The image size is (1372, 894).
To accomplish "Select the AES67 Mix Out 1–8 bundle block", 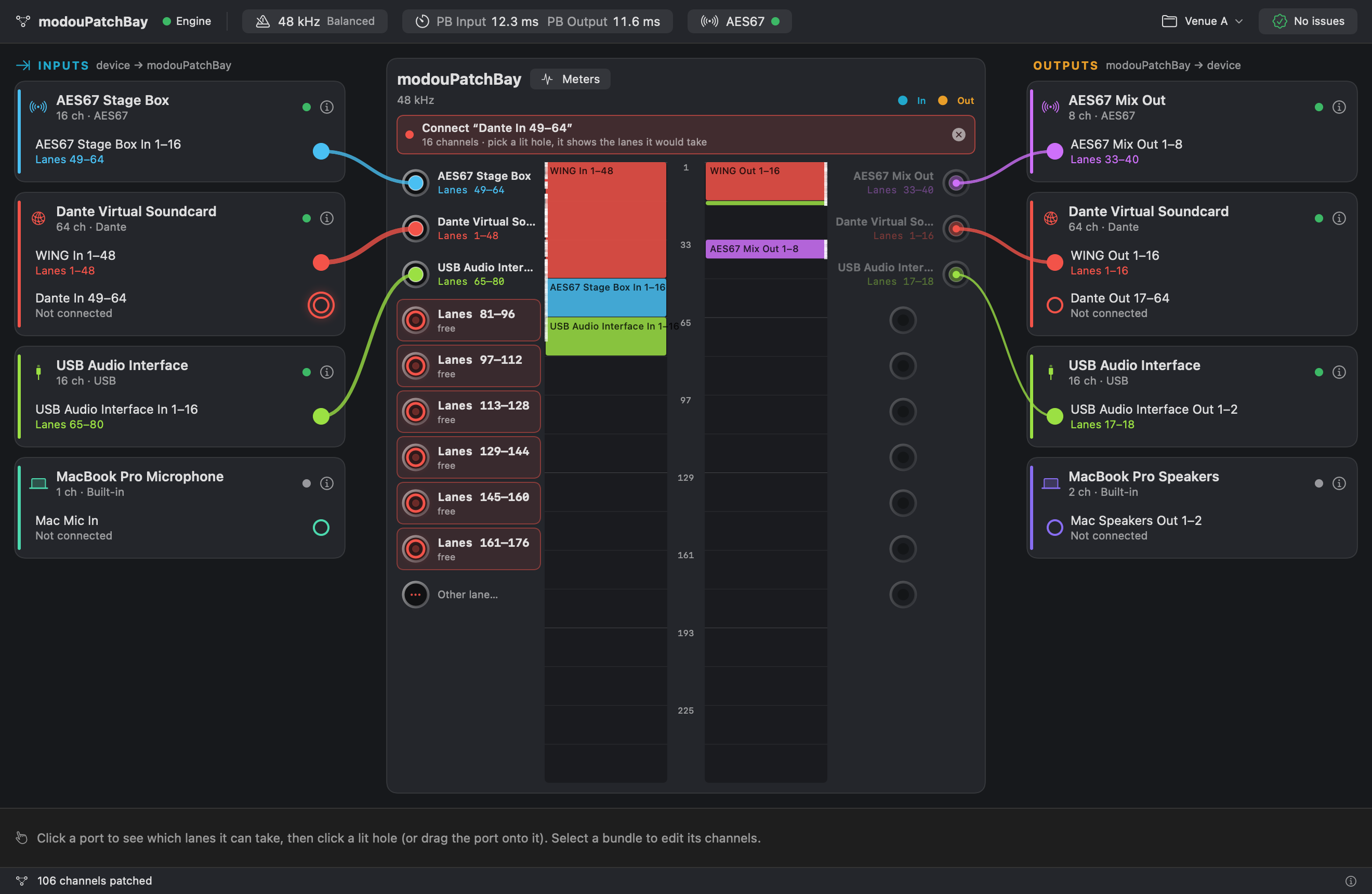I will click(x=766, y=249).
